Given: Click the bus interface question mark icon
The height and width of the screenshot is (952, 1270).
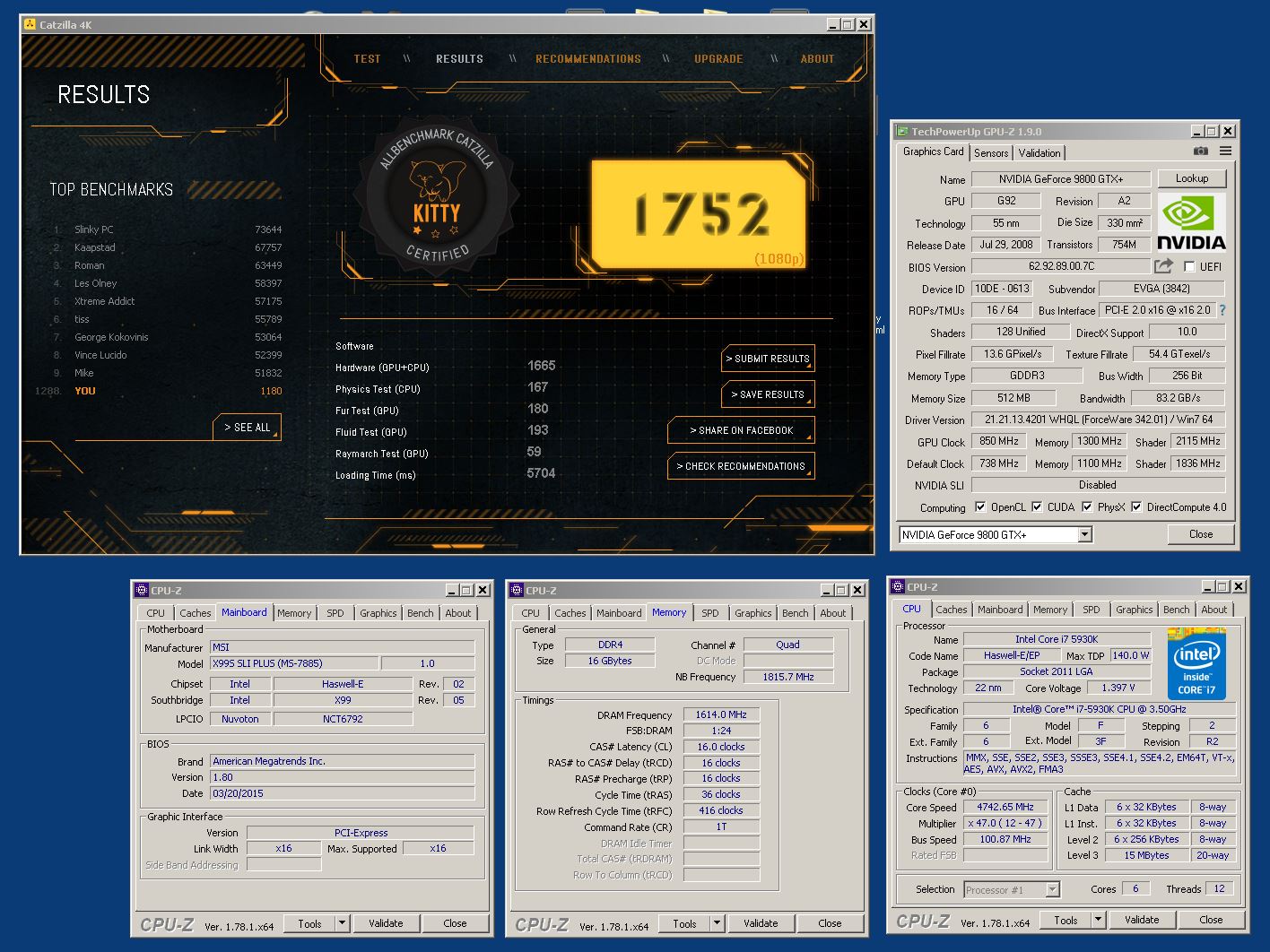Looking at the screenshot, I should (1222, 310).
